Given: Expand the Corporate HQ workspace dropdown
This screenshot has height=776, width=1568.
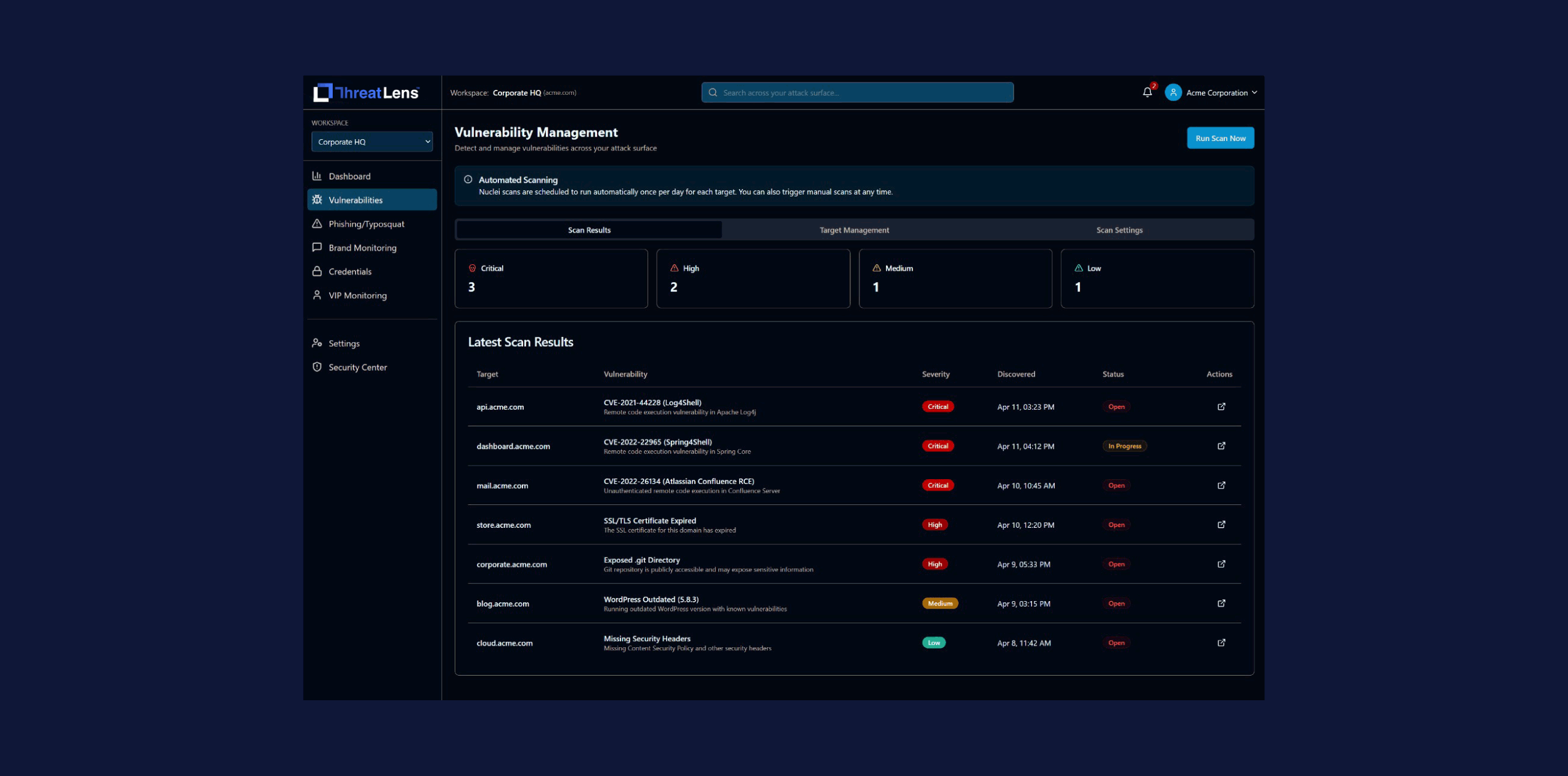Looking at the screenshot, I should click(372, 142).
